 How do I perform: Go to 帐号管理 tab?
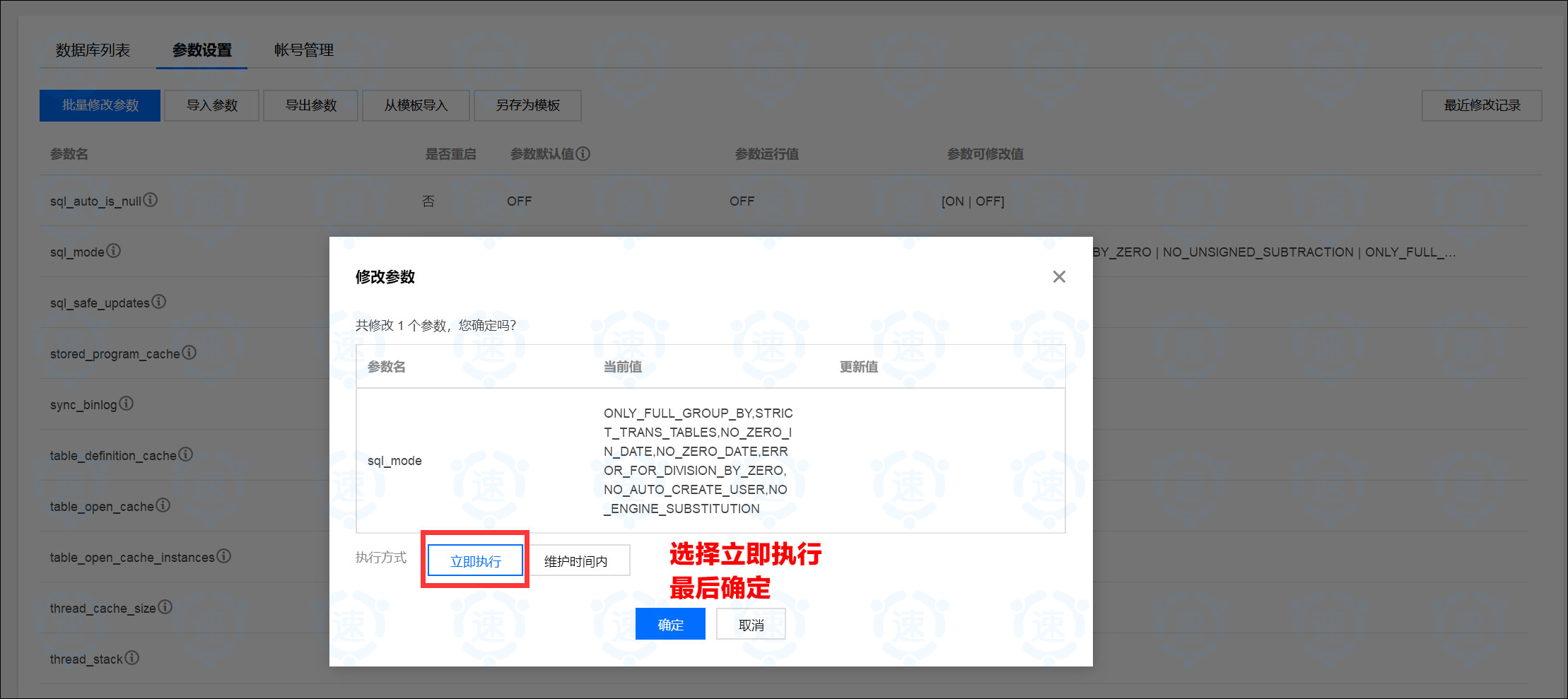tap(304, 50)
